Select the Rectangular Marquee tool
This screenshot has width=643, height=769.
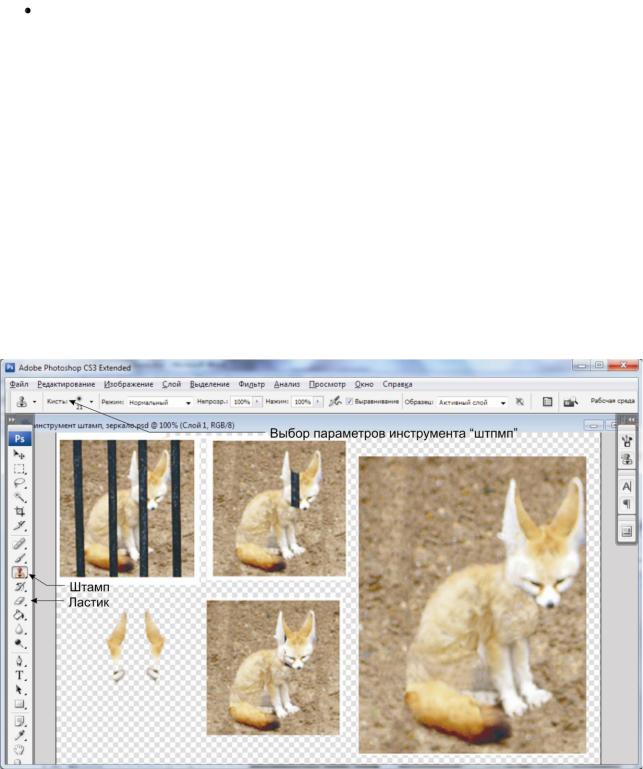(x=19, y=469)
